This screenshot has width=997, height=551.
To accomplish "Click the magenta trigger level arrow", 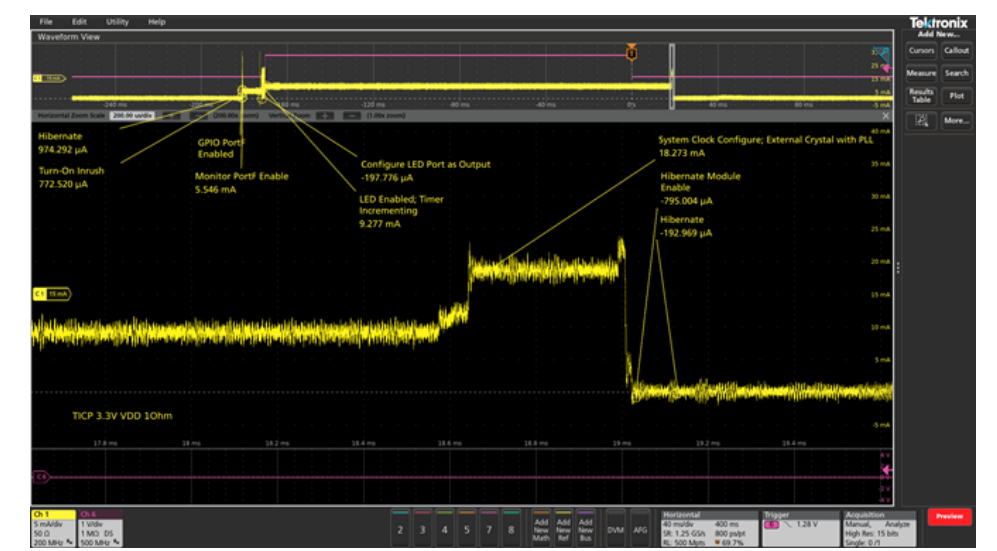I will [x=886, y=470].
